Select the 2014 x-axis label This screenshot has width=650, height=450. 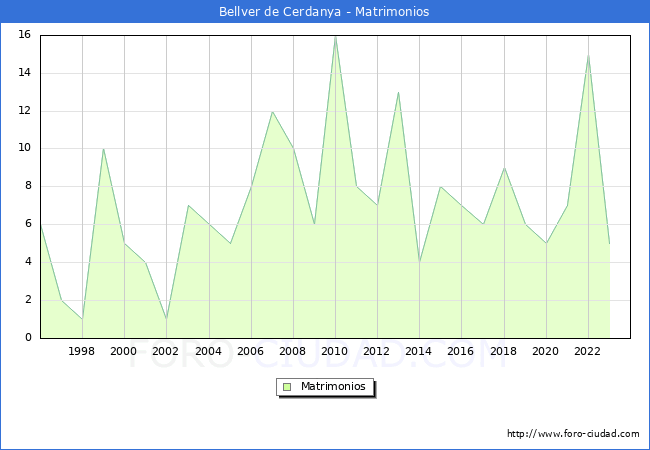pos(419,351)
